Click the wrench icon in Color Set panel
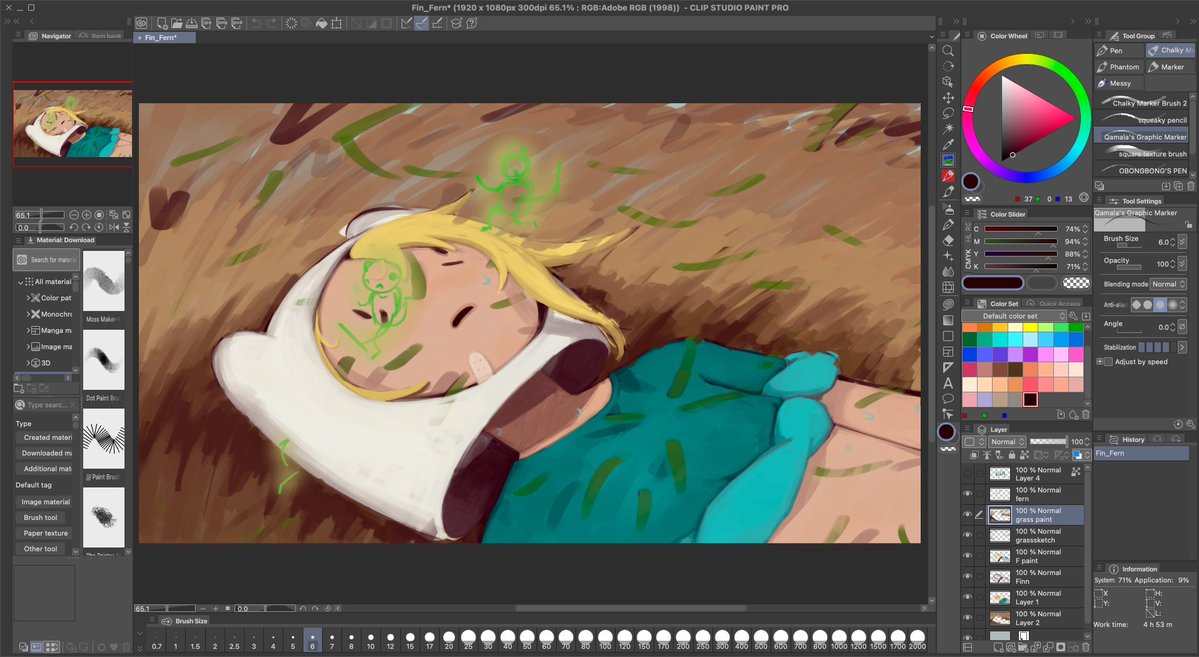This screenshot has width=1199, height=657. [1074, 316]
